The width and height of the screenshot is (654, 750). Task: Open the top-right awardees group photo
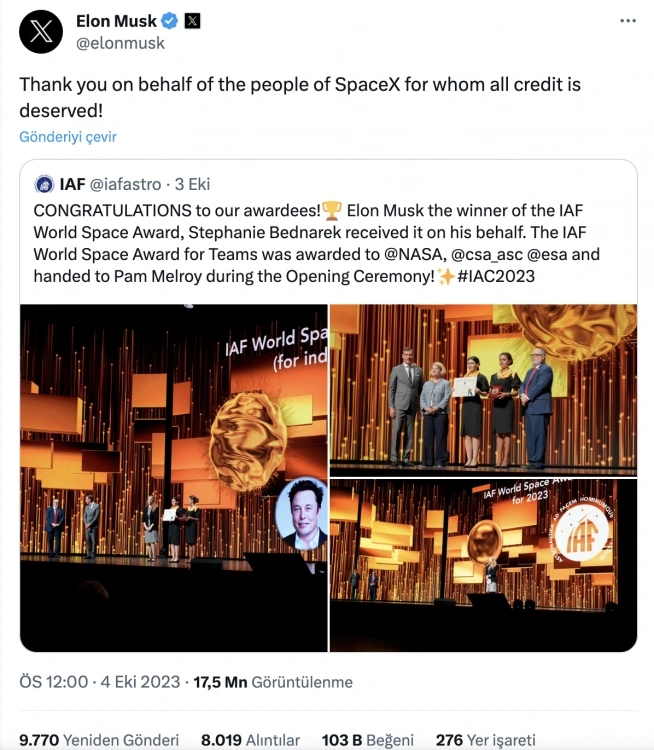point(483,390)
